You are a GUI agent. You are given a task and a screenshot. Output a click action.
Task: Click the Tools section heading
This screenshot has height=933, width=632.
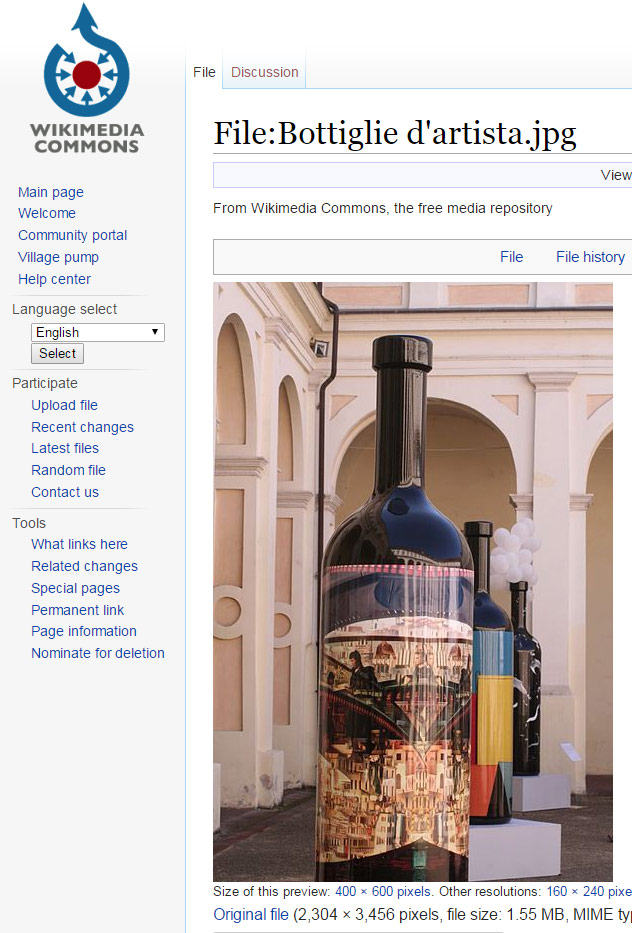tap(29, 523)
